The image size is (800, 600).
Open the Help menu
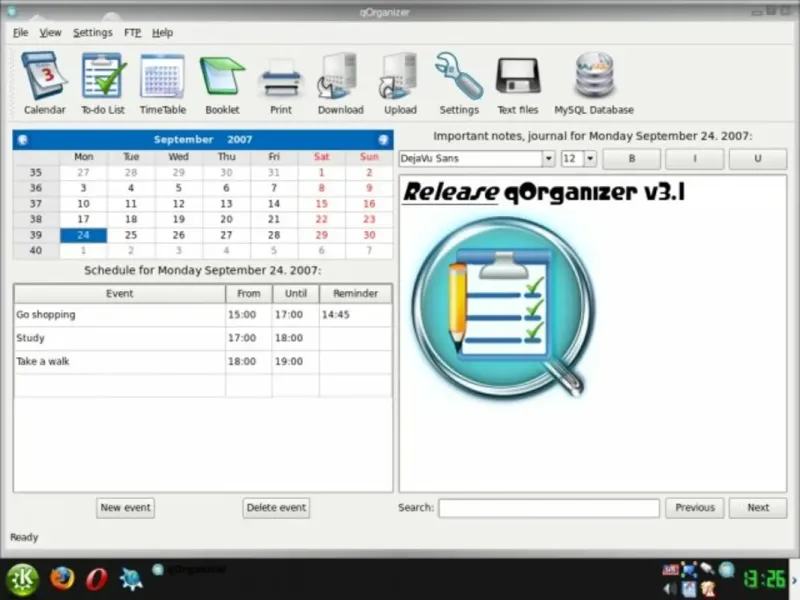click(x=162, y=33)
